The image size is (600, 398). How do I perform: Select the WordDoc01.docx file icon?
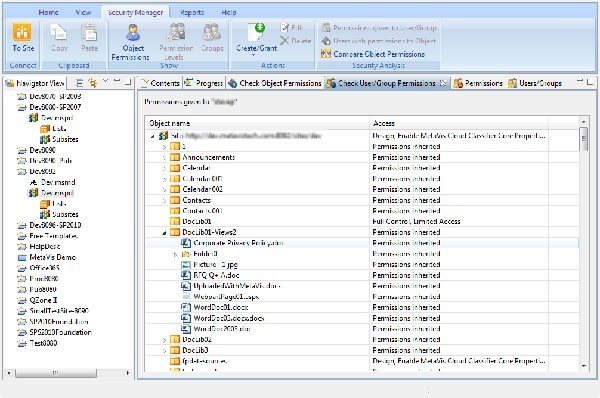pos(186,307)
